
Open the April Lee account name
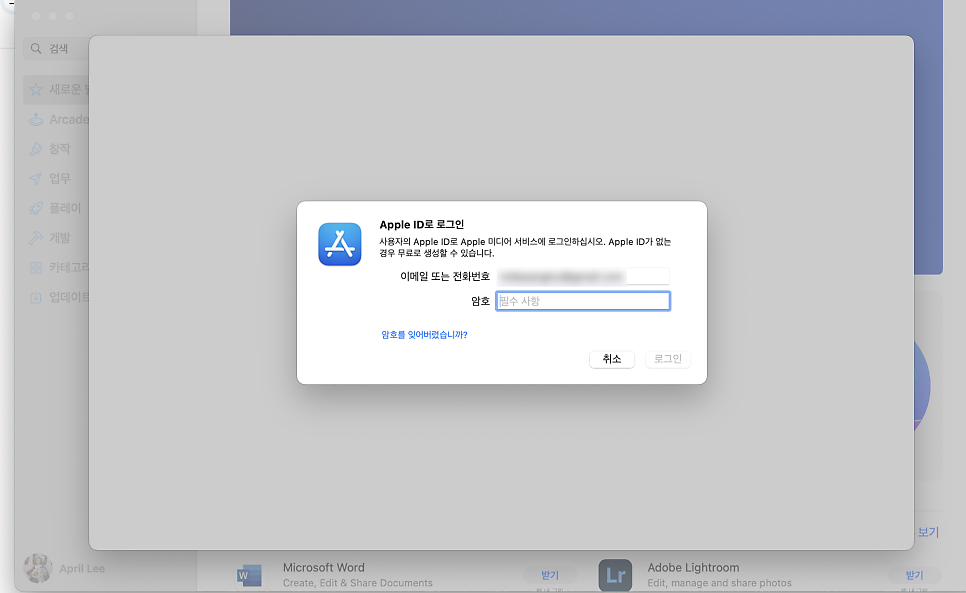click(82, 568)
